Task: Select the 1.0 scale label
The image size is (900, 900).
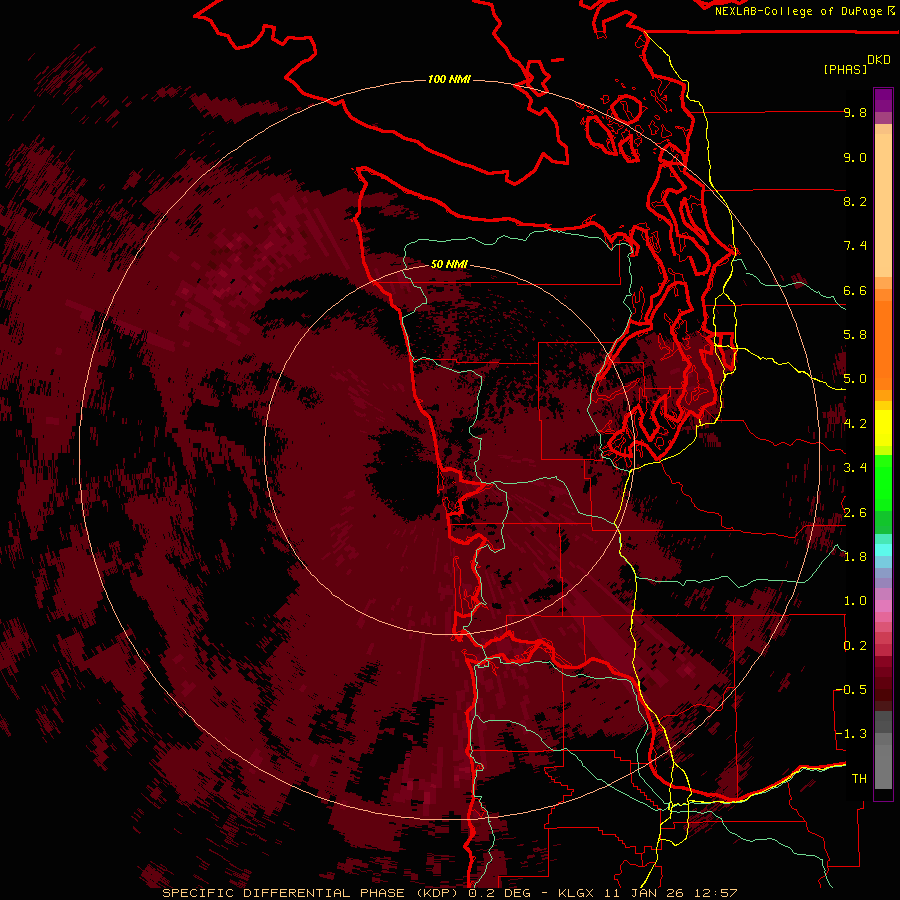Action: (855, 601)
